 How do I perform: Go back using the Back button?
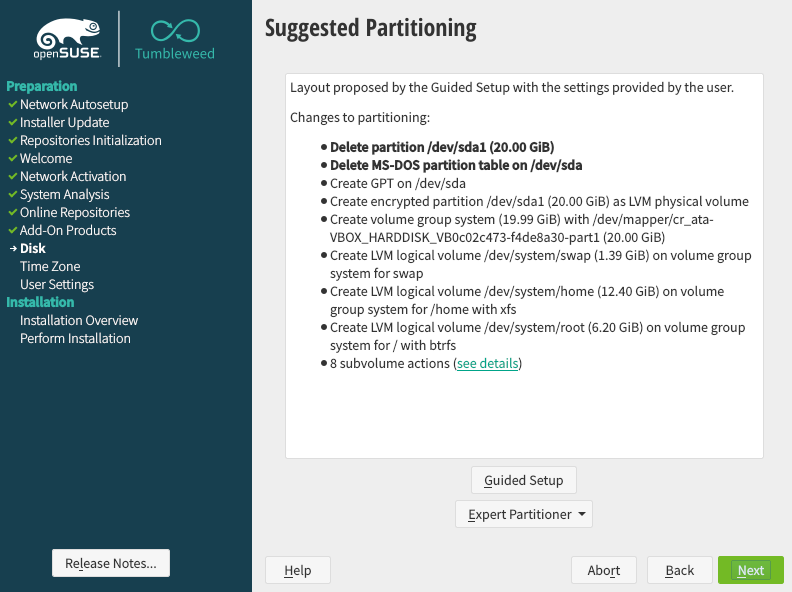[679, 570]
